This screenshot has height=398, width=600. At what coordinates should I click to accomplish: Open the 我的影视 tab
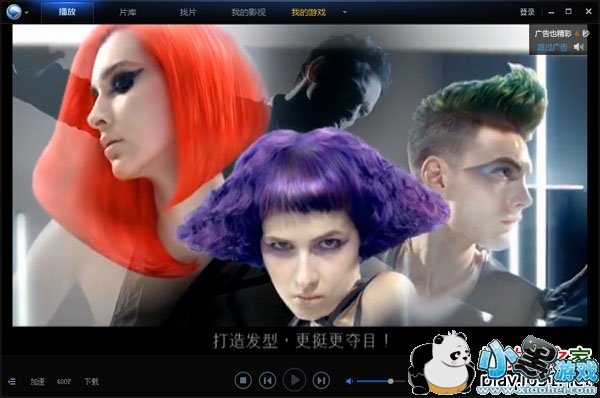(248, 12)
